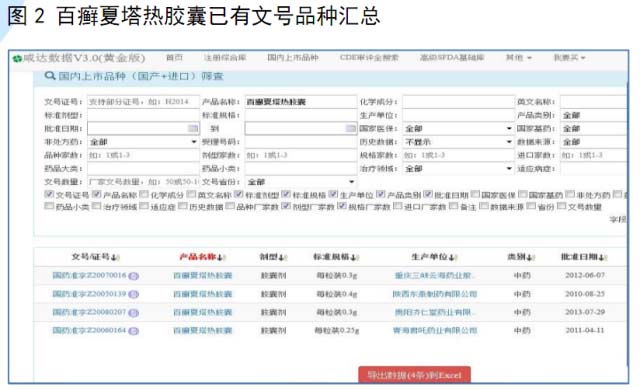This screenshot has height=389, width=640.
Task: Click the 品种家数 input field
Action: click(x=143, y=155)
